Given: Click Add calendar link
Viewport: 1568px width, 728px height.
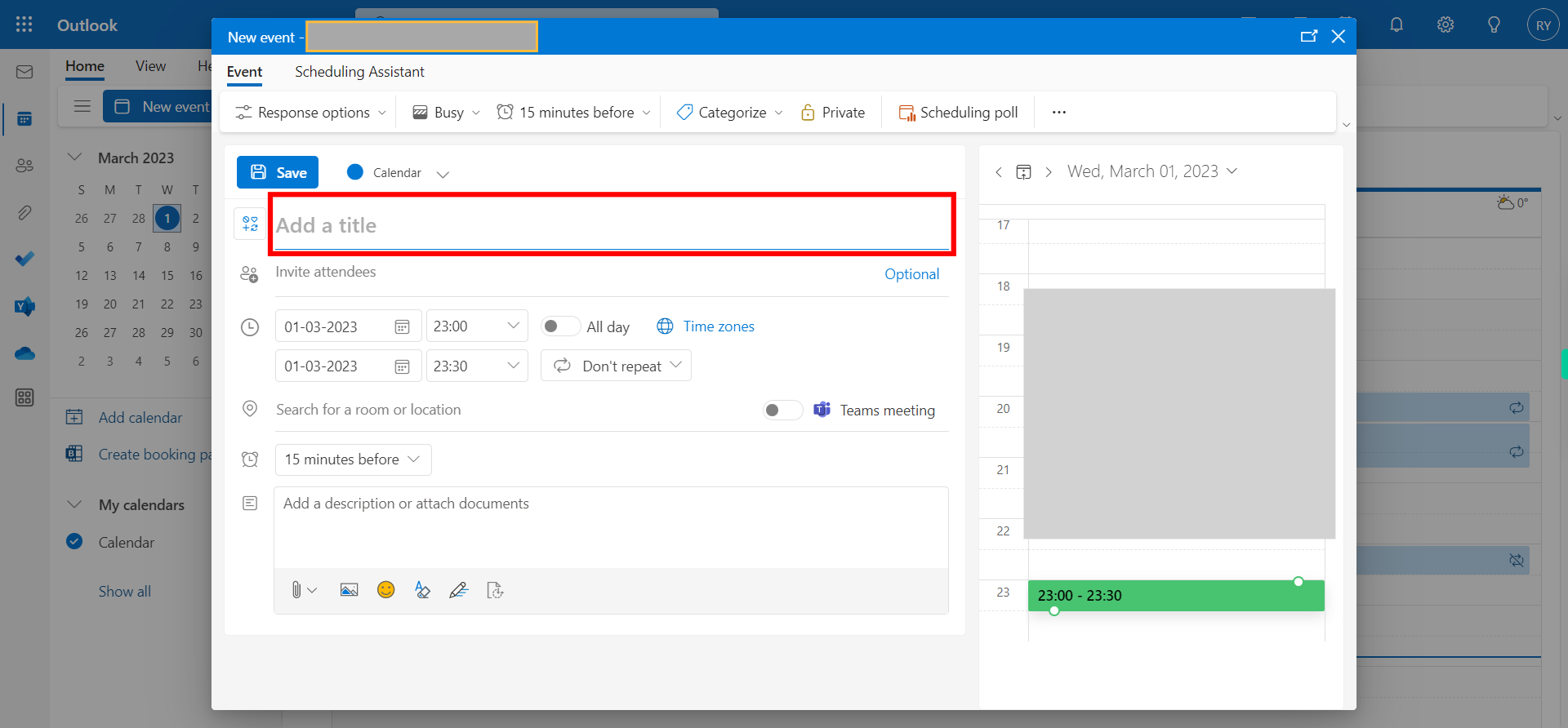Looking at the screenshot, I should 140,417.
